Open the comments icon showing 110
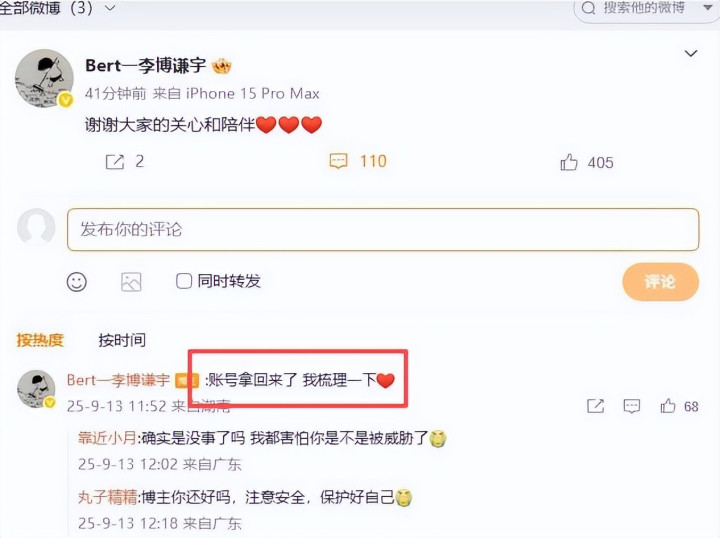 pos(338,161)
